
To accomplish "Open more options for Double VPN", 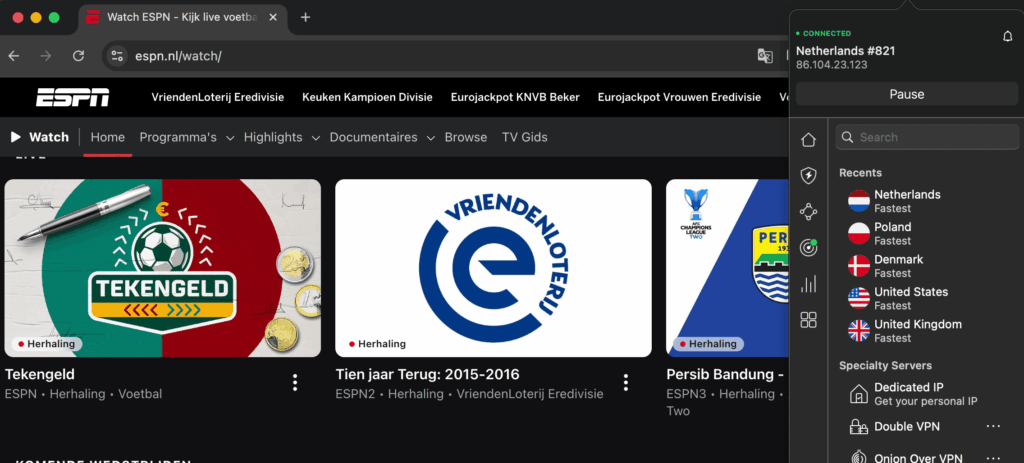I will point(993,426).
